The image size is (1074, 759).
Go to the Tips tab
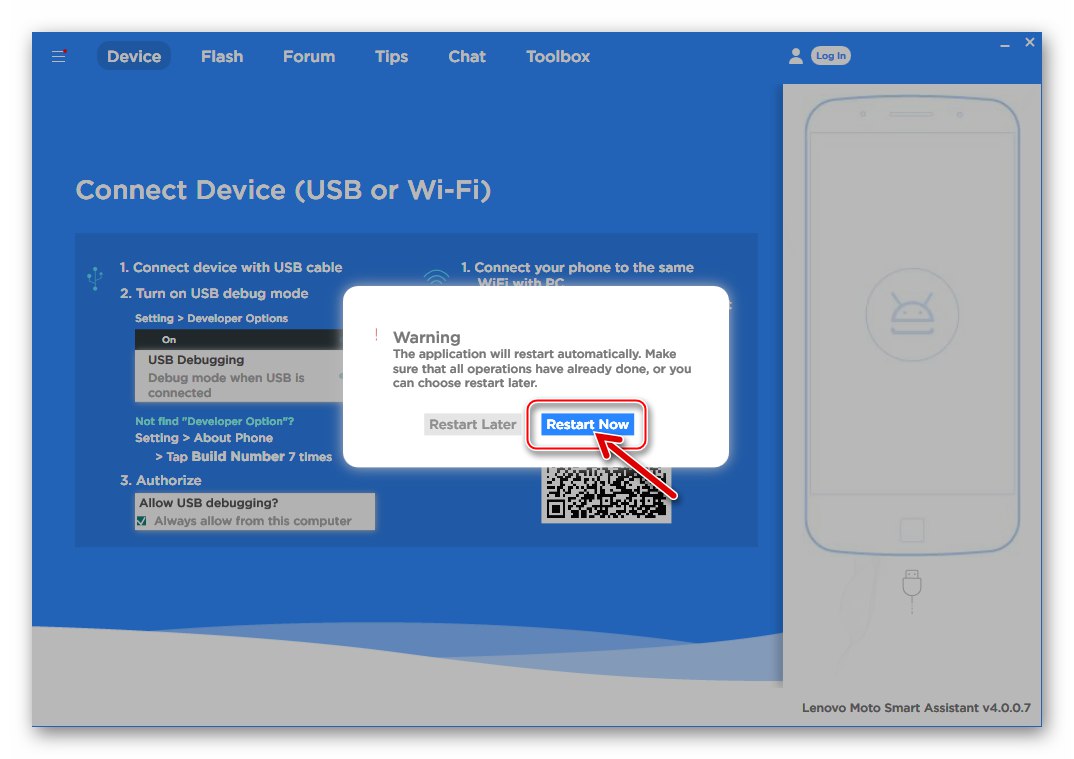[391, 56]
